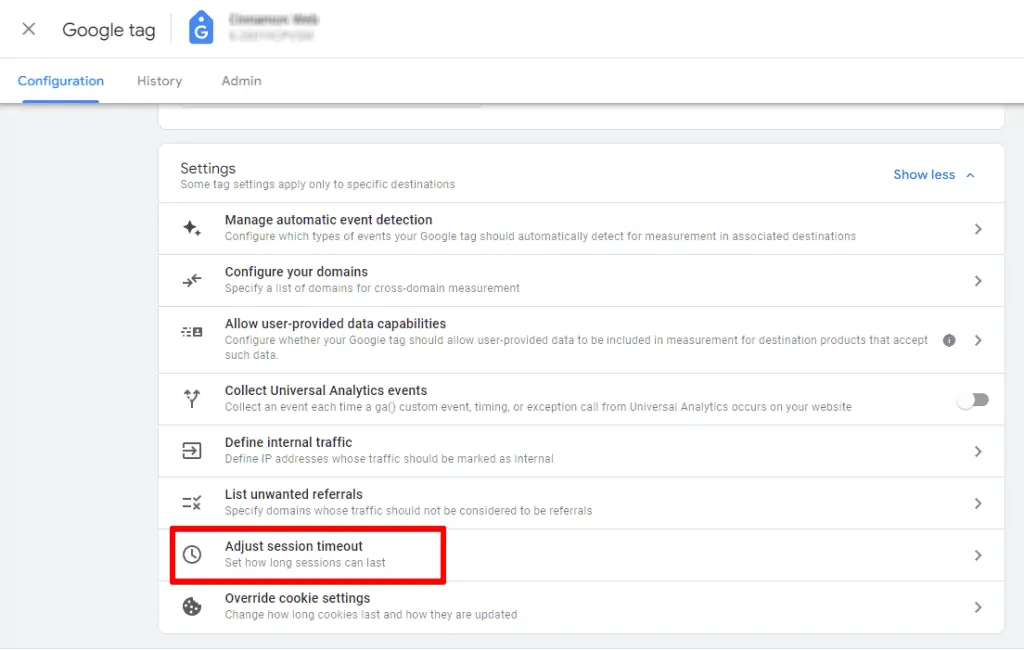Open the Admin tab
1024x650 pixels.
pos(240,81)
